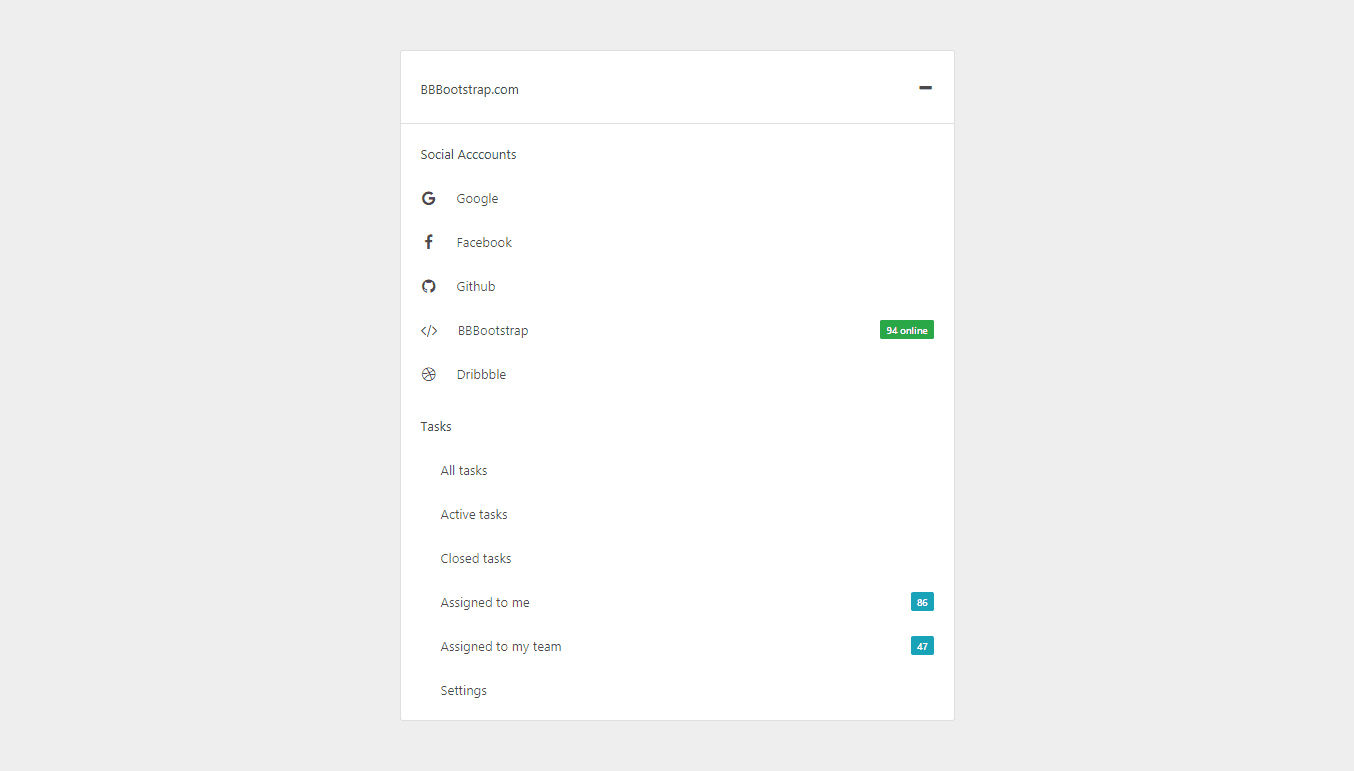1354x771 pixels.
Task: Switch to Active tasks
Action: click(474, 514)
